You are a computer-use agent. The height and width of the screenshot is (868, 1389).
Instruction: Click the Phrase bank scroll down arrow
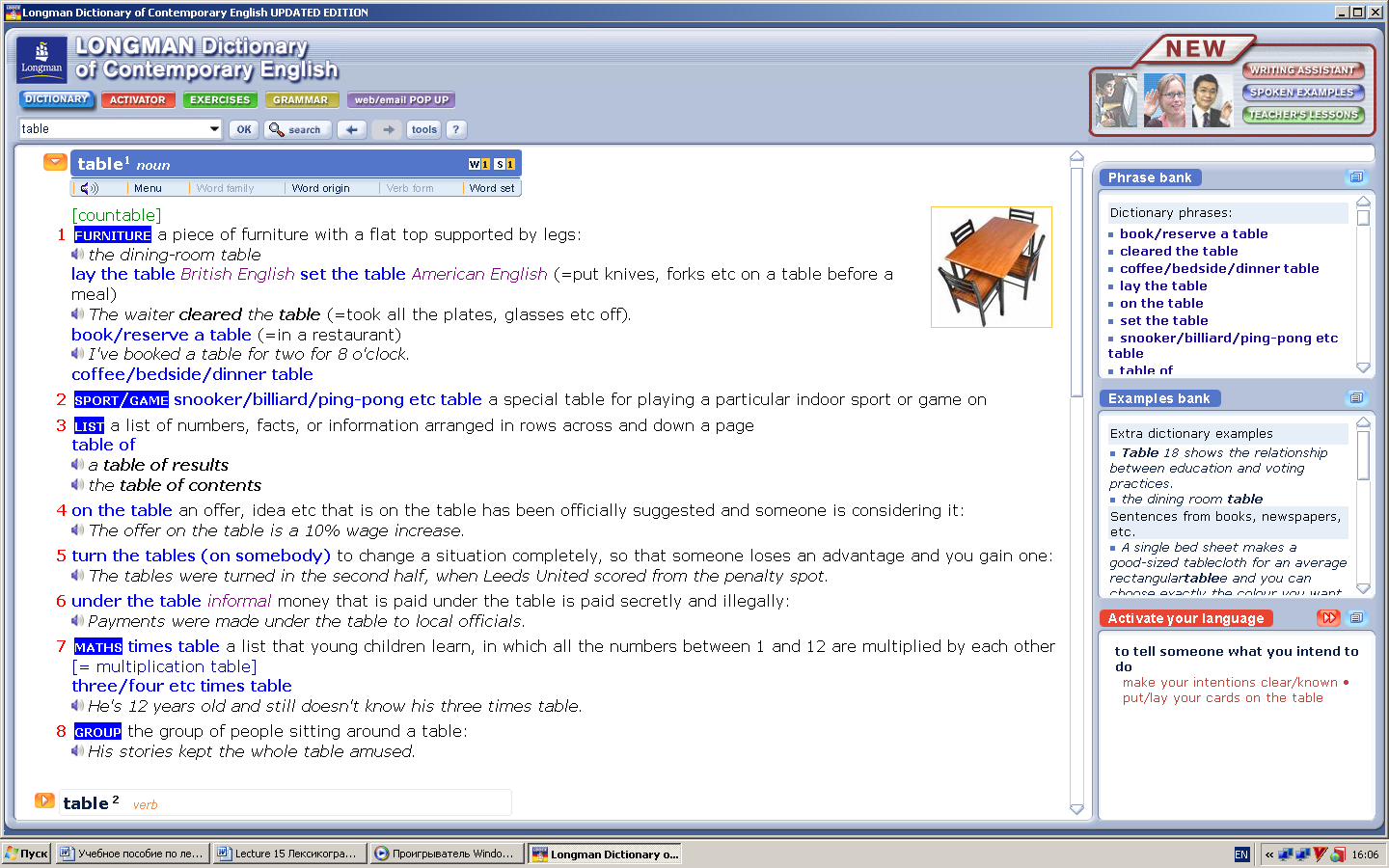coord(1363,367)
